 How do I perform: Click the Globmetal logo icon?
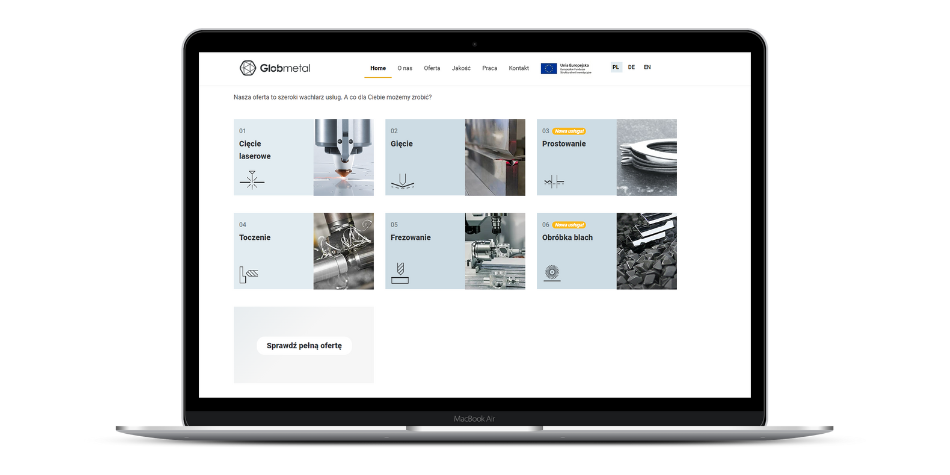[247, 68]
